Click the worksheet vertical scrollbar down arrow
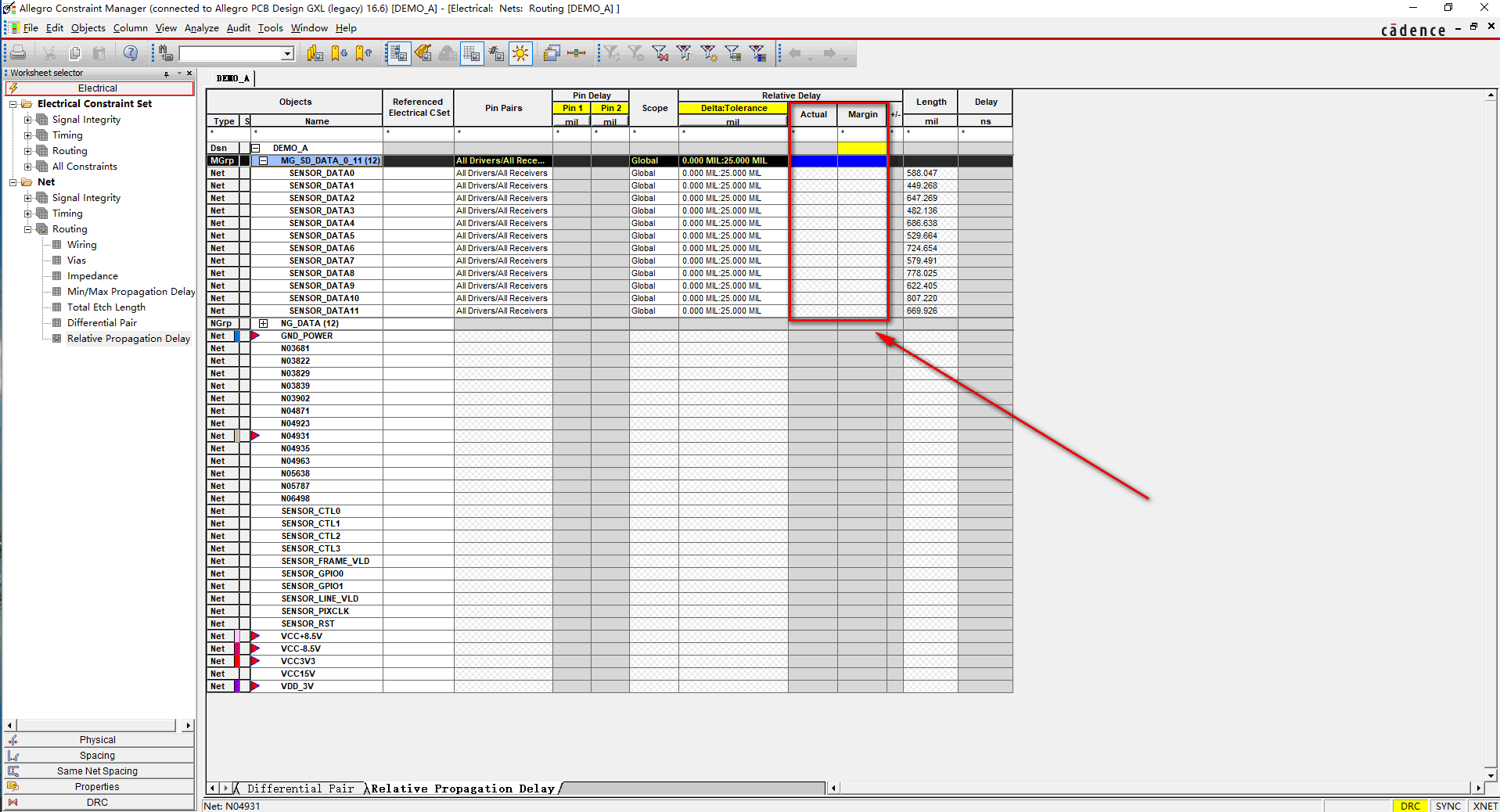1500x812 pixels. (1491, 776)
